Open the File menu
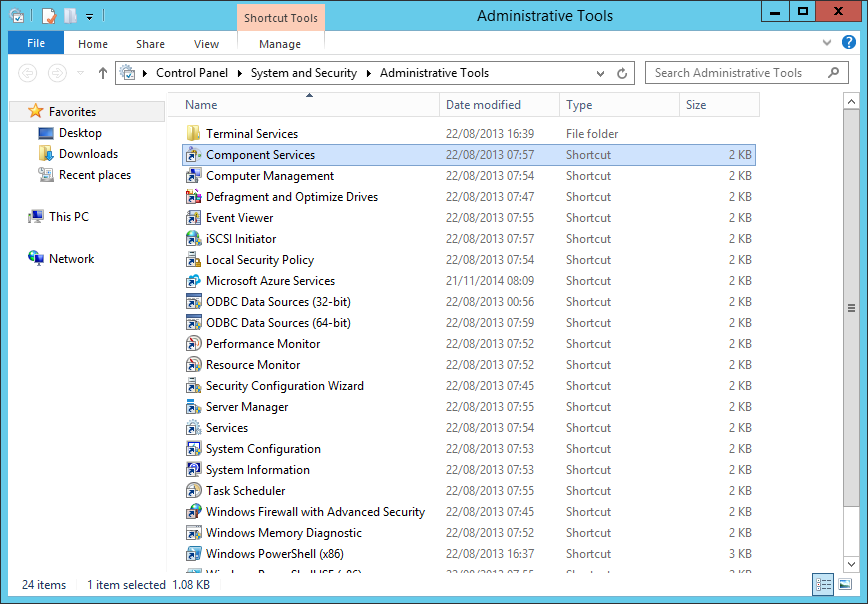 [36, 43]
